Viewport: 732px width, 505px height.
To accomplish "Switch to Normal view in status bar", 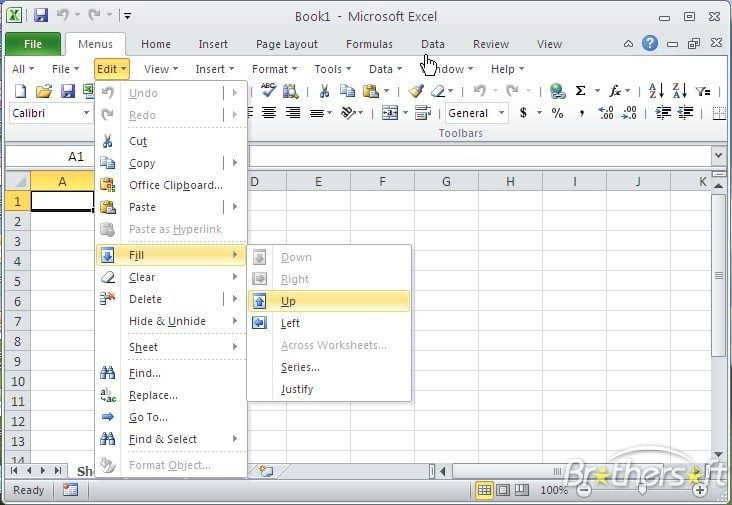I will point(484,490).
